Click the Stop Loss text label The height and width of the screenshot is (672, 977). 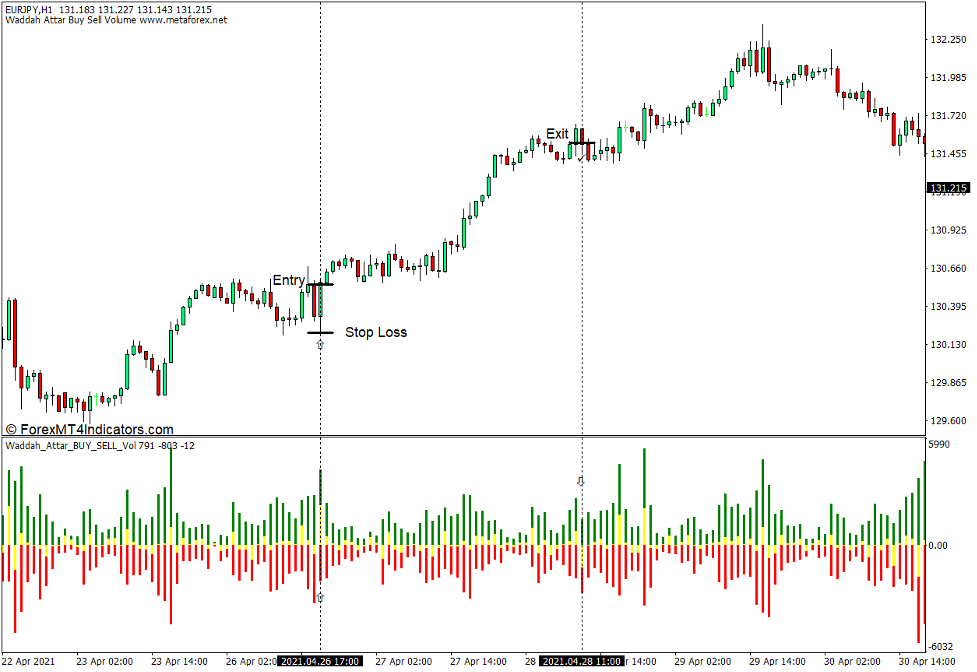point(376,331)
